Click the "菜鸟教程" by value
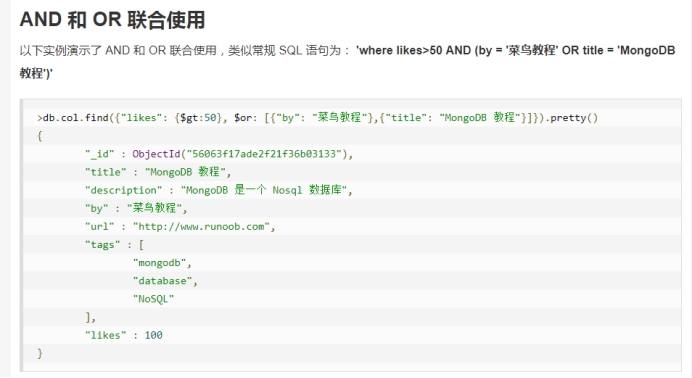 [x=154, y=208]
